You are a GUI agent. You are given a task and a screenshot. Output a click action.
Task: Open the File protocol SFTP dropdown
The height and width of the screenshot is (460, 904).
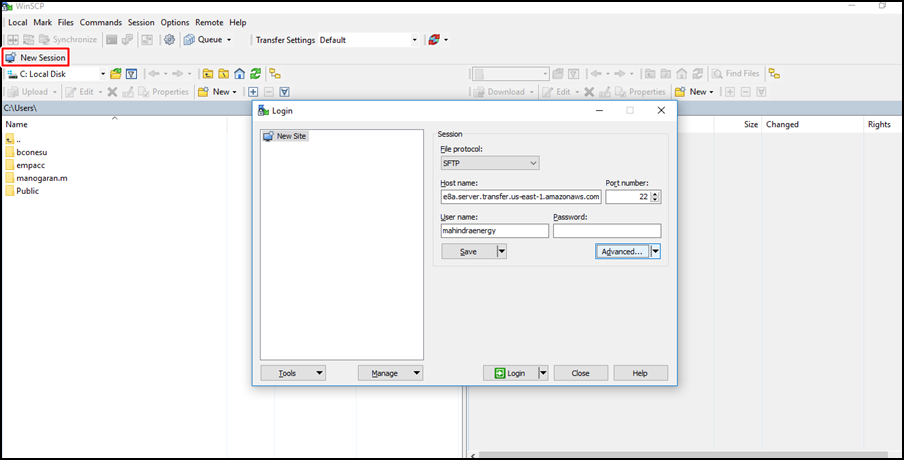490,163
